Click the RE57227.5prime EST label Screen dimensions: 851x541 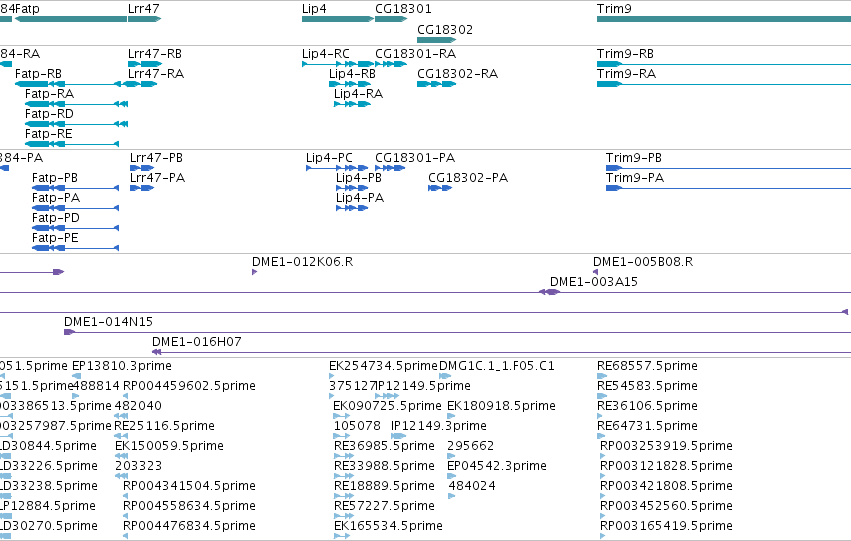point(384,506)
